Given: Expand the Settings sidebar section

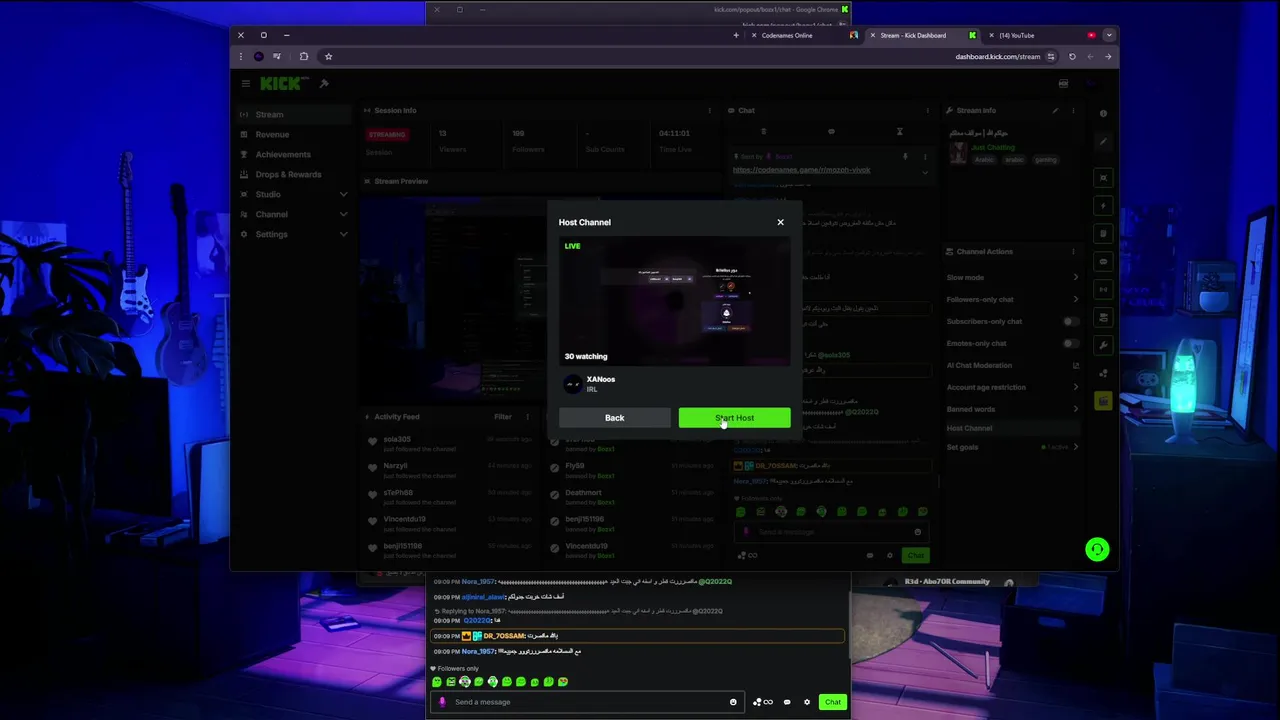Looking at the screenshot, I should pyautogui.click(x=293, y=234).
